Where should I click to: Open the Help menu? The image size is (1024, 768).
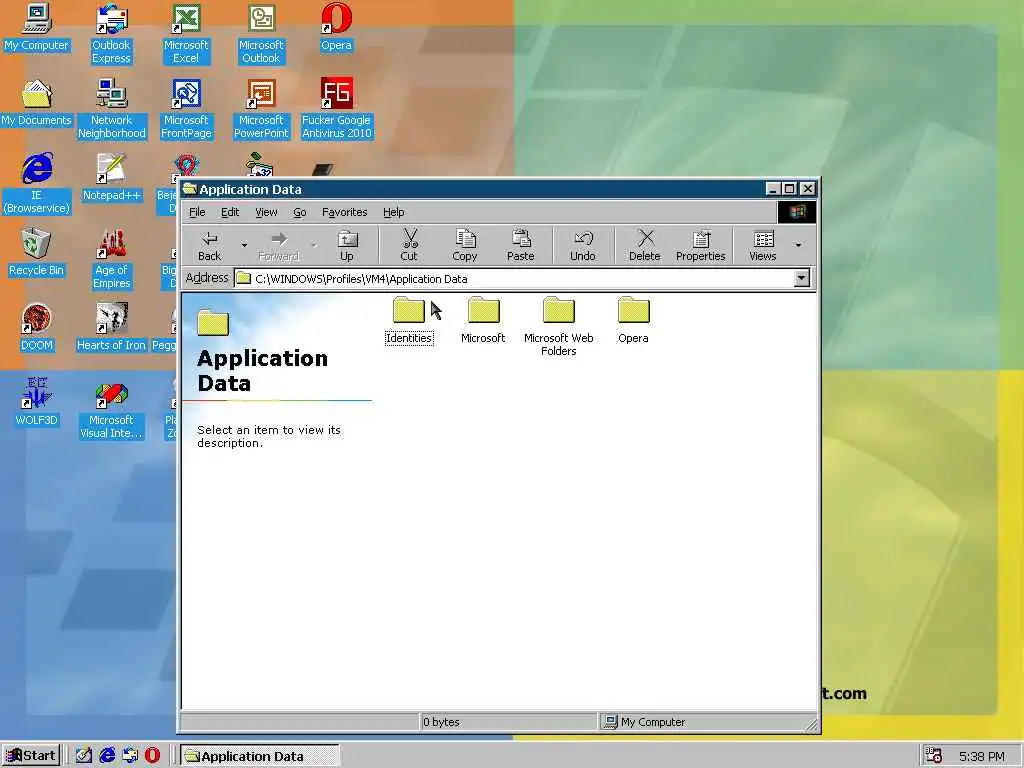[x=394, y=212]
